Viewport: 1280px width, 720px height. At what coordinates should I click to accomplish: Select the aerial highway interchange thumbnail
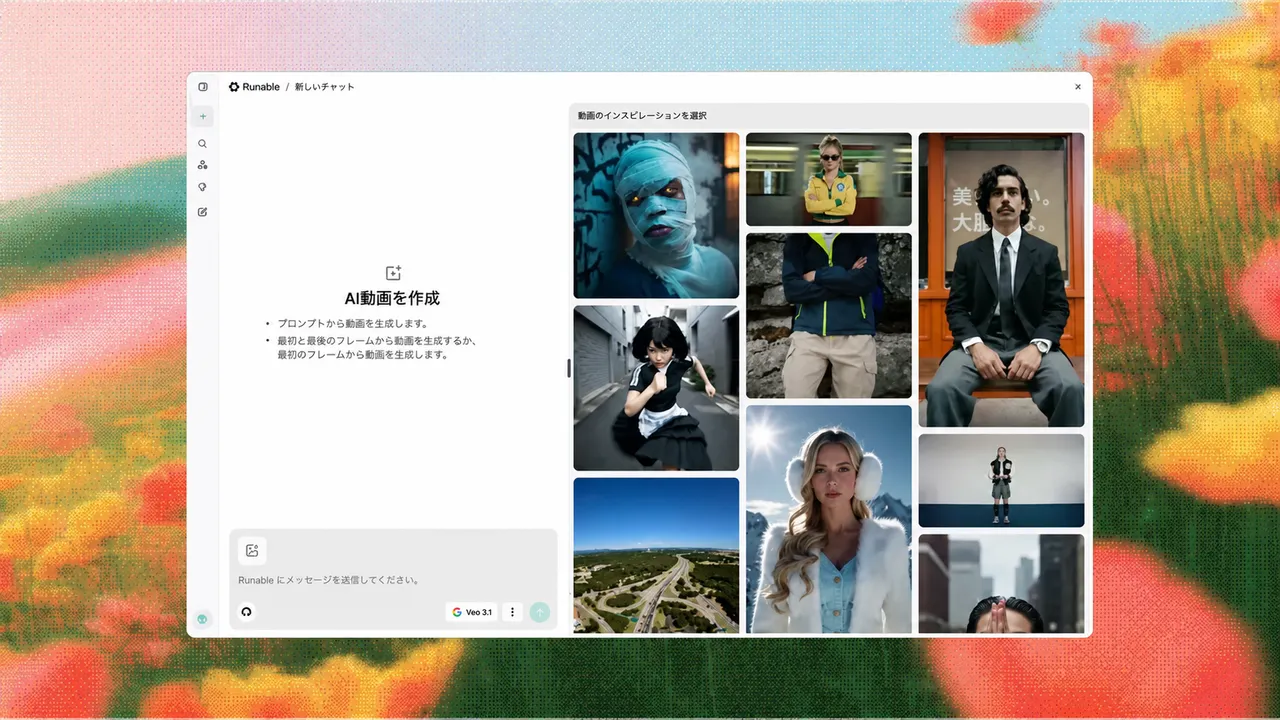656,555
